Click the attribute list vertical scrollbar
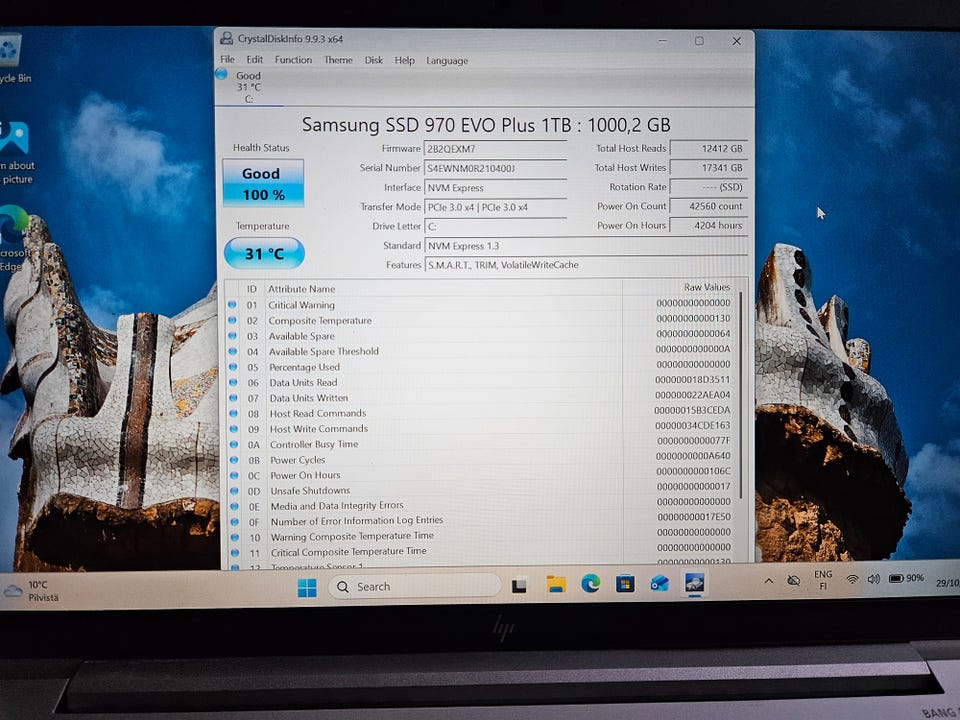This screenshot has width=960, height=720. (740, 395)
